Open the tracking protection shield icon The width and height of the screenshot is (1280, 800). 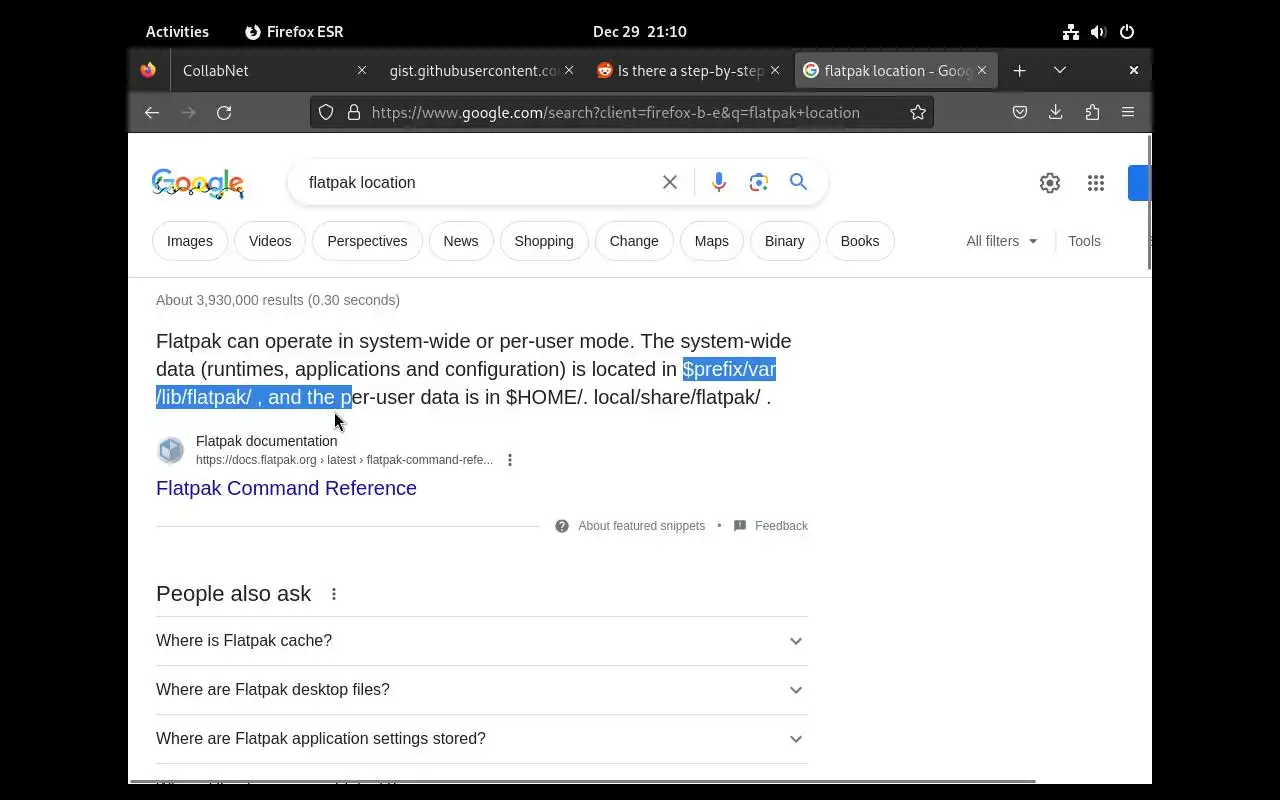click(x=326, y=113)
